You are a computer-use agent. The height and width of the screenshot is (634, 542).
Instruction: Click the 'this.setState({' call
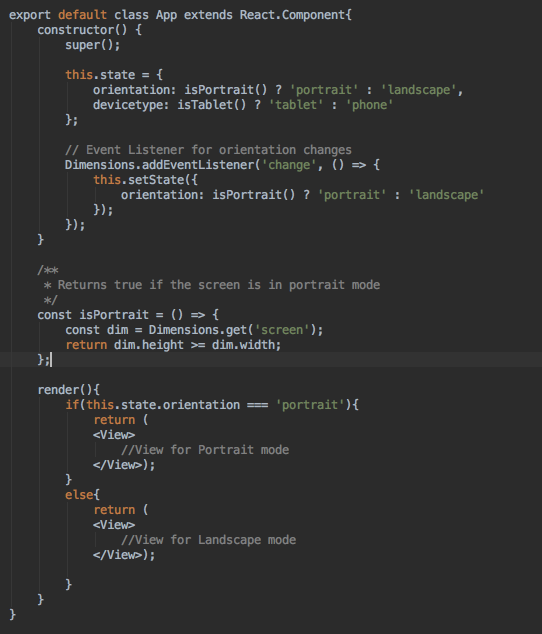[146, 180]
